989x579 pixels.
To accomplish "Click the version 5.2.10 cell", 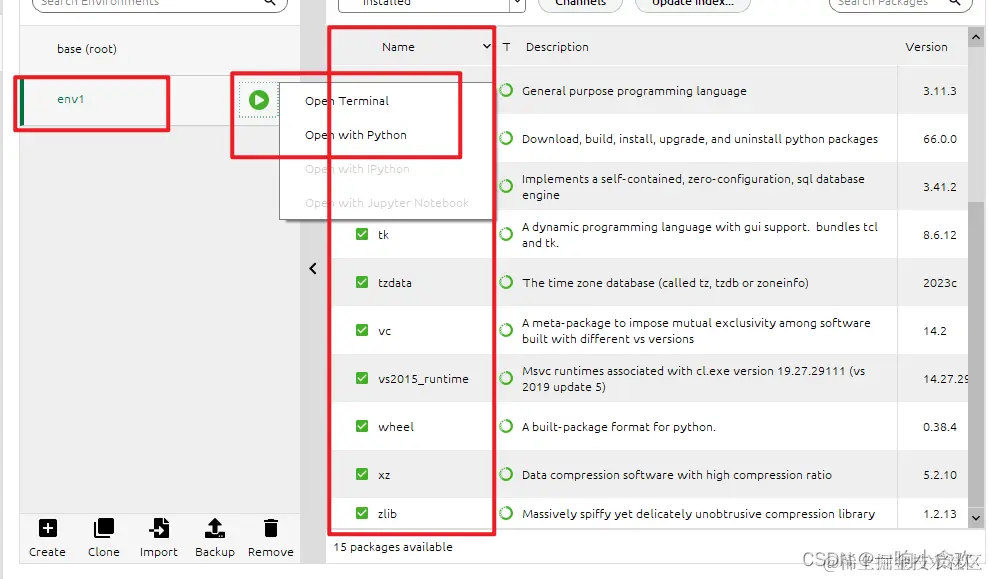I will 940,474.
